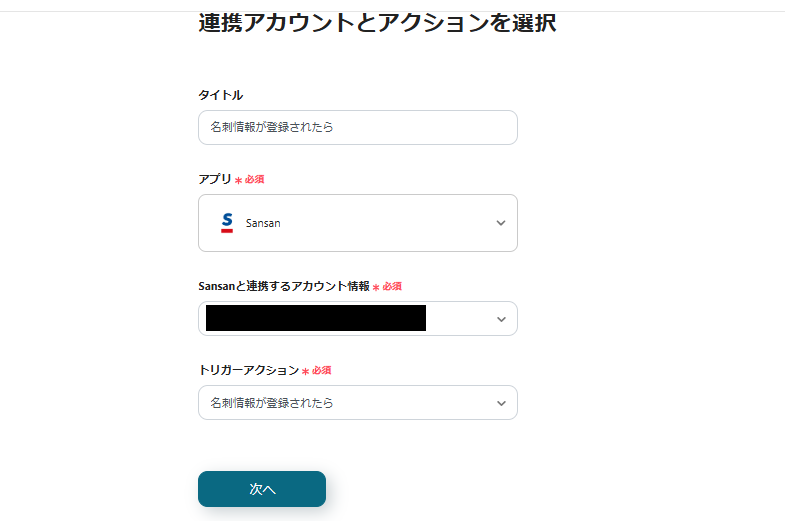Click the Sansan text in the app selector

coord(263,223)
